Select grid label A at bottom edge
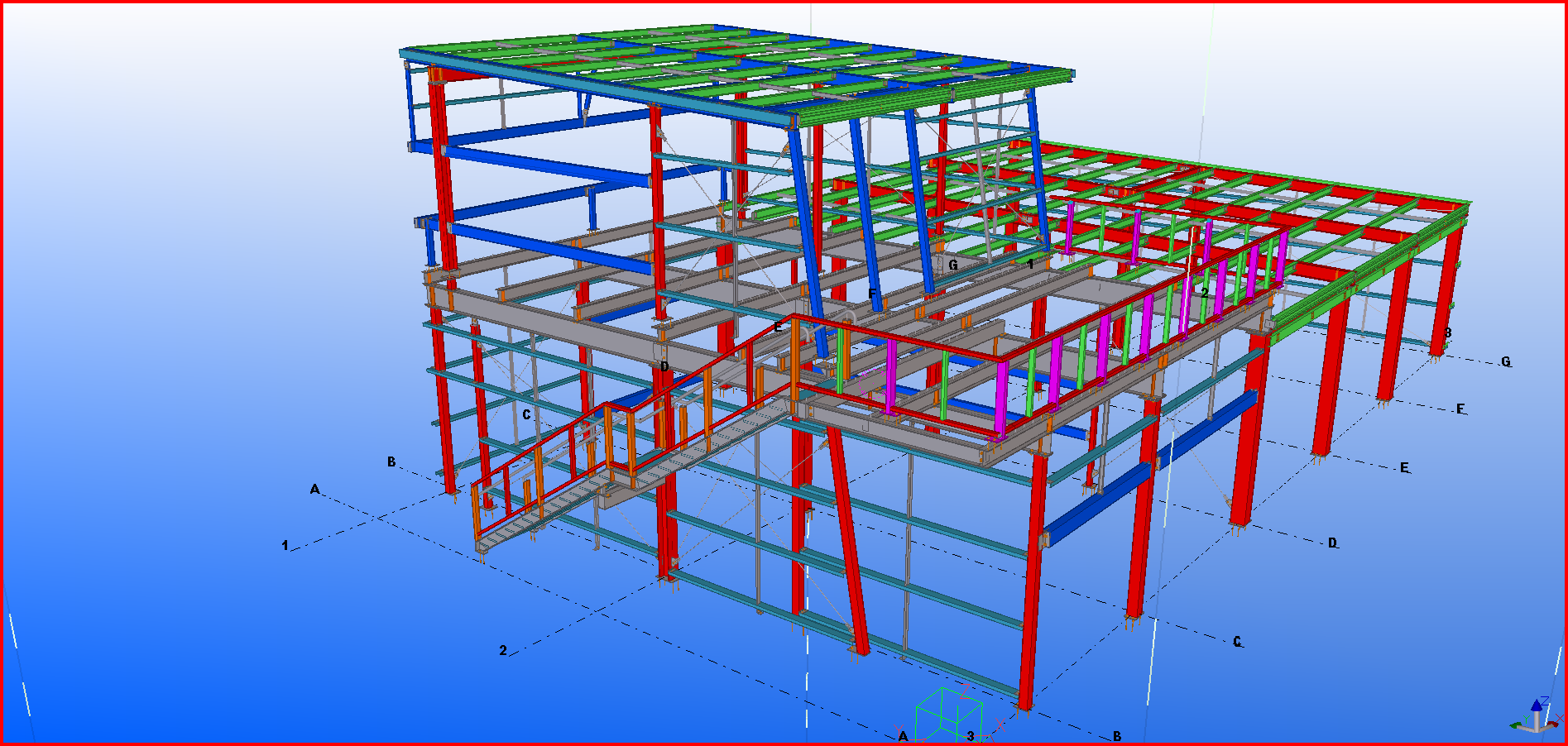This screenshot has height=746, width=1568. tap(904, 736)
